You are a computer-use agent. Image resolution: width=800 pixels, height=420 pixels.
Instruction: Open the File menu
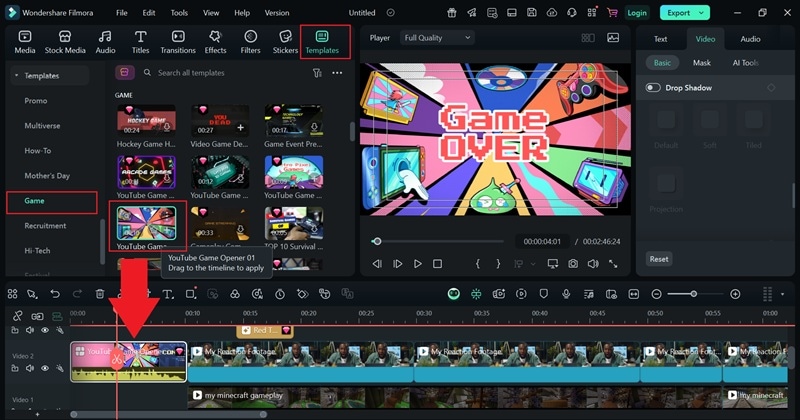click(121, 13)
